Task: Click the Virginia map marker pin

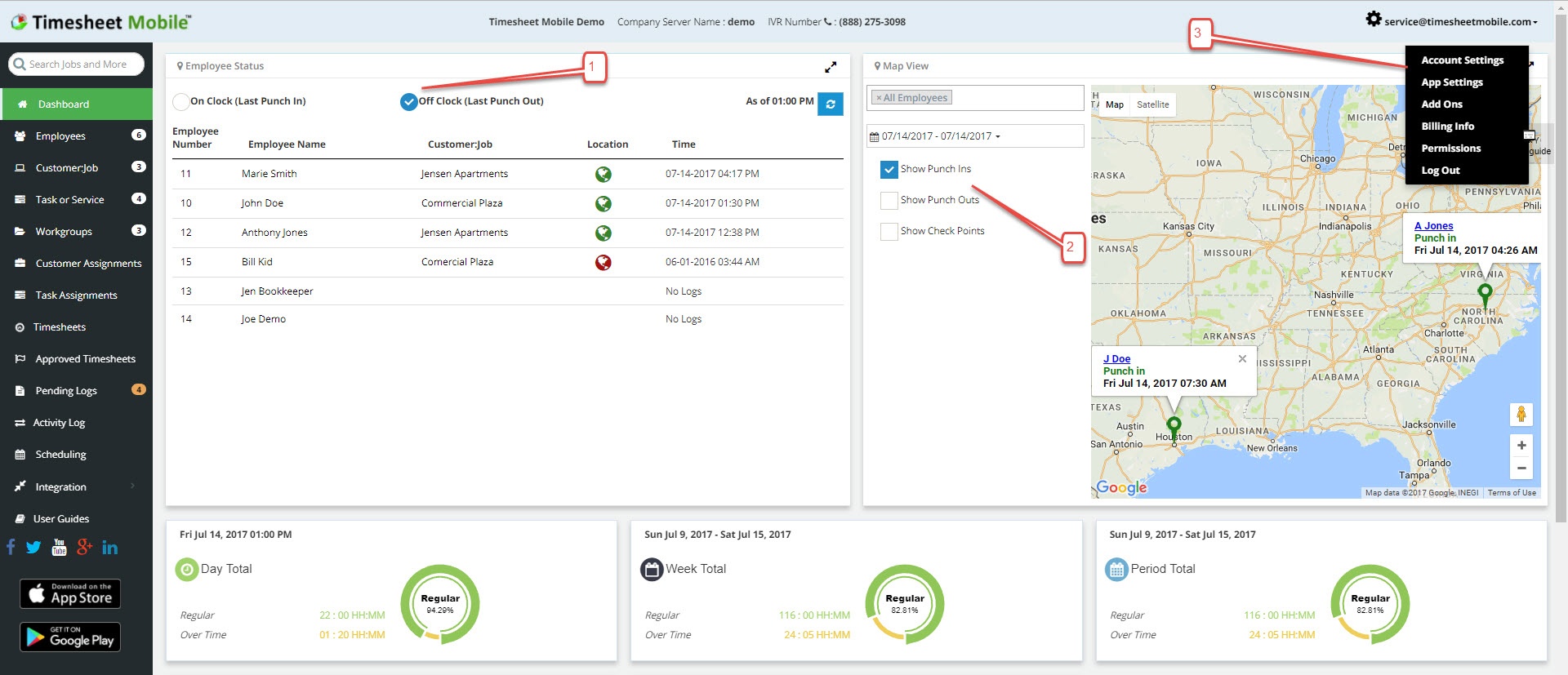Action: pyautogui.click(x=1485, y=295)
